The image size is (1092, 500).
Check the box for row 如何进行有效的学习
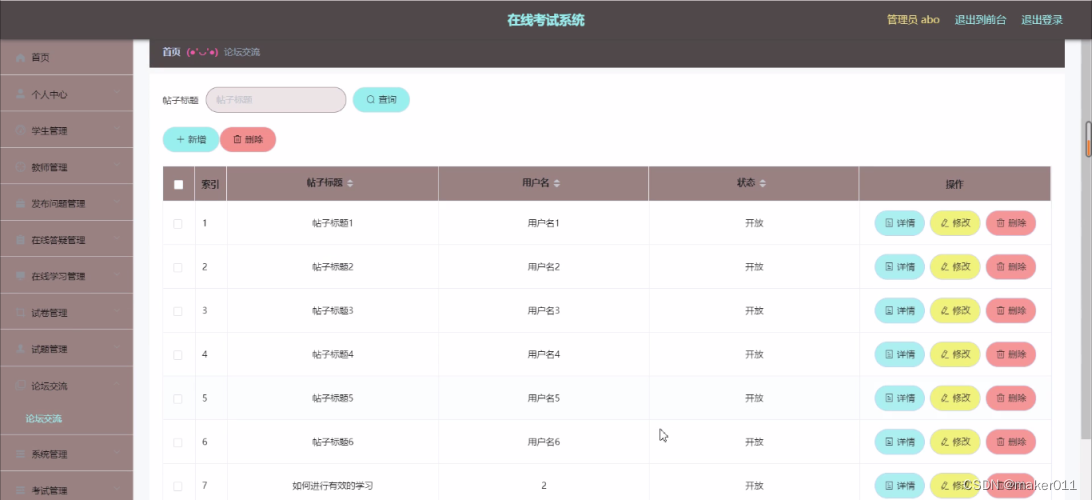click(x=178, y=486)
